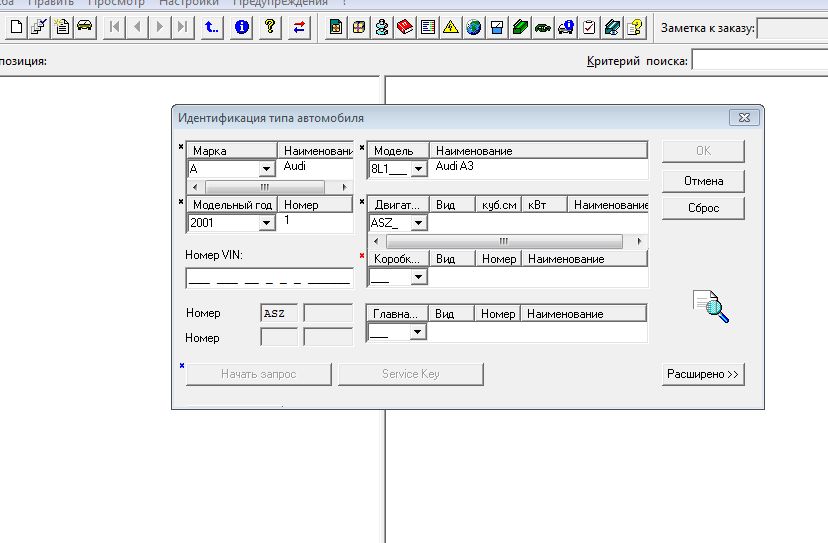Click the car icon in toolbar
This screenshot has width=828, height=543.
(x=85, y=27)
